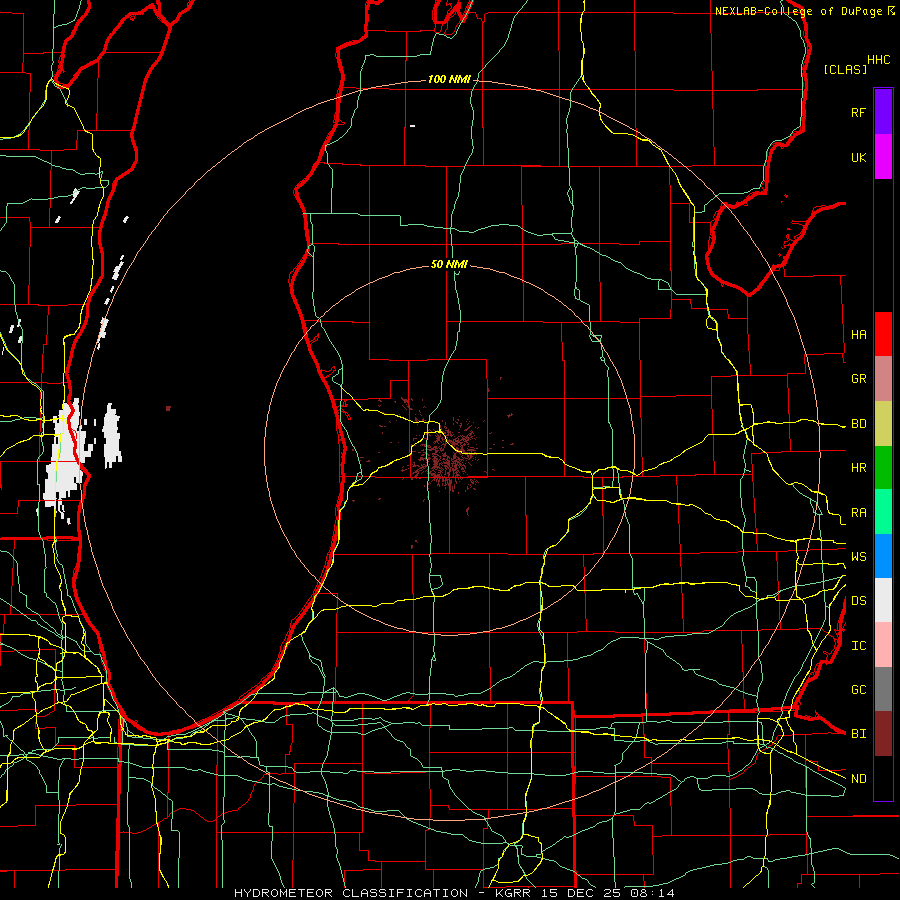Select the BD yellow legend block
The image size is (900, 900).
pyautogui.click(x=883, y=424)
